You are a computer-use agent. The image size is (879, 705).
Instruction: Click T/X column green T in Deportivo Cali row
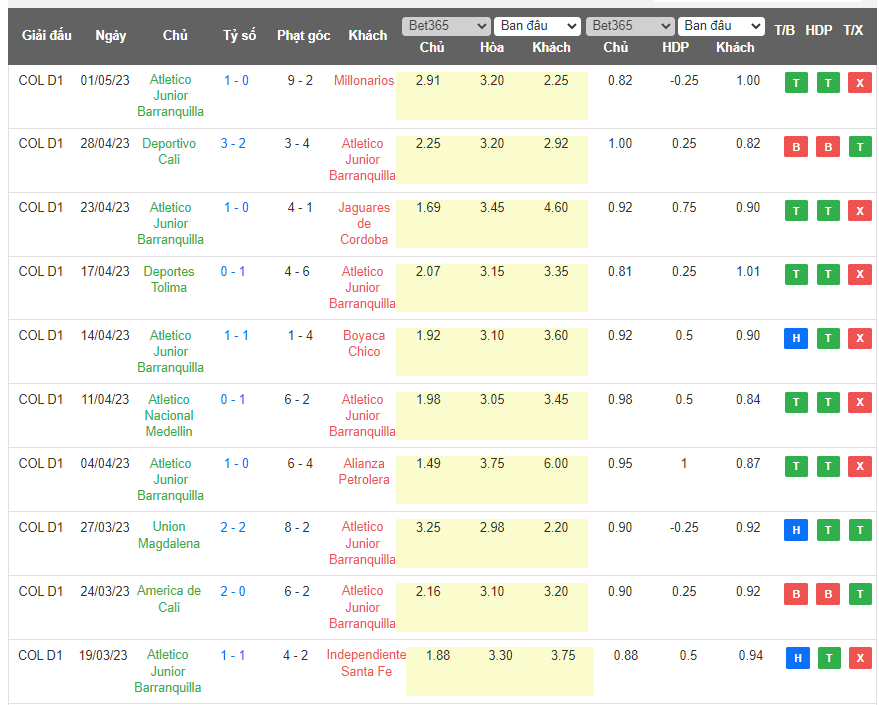pyautogui.click(x=859, y=147)
